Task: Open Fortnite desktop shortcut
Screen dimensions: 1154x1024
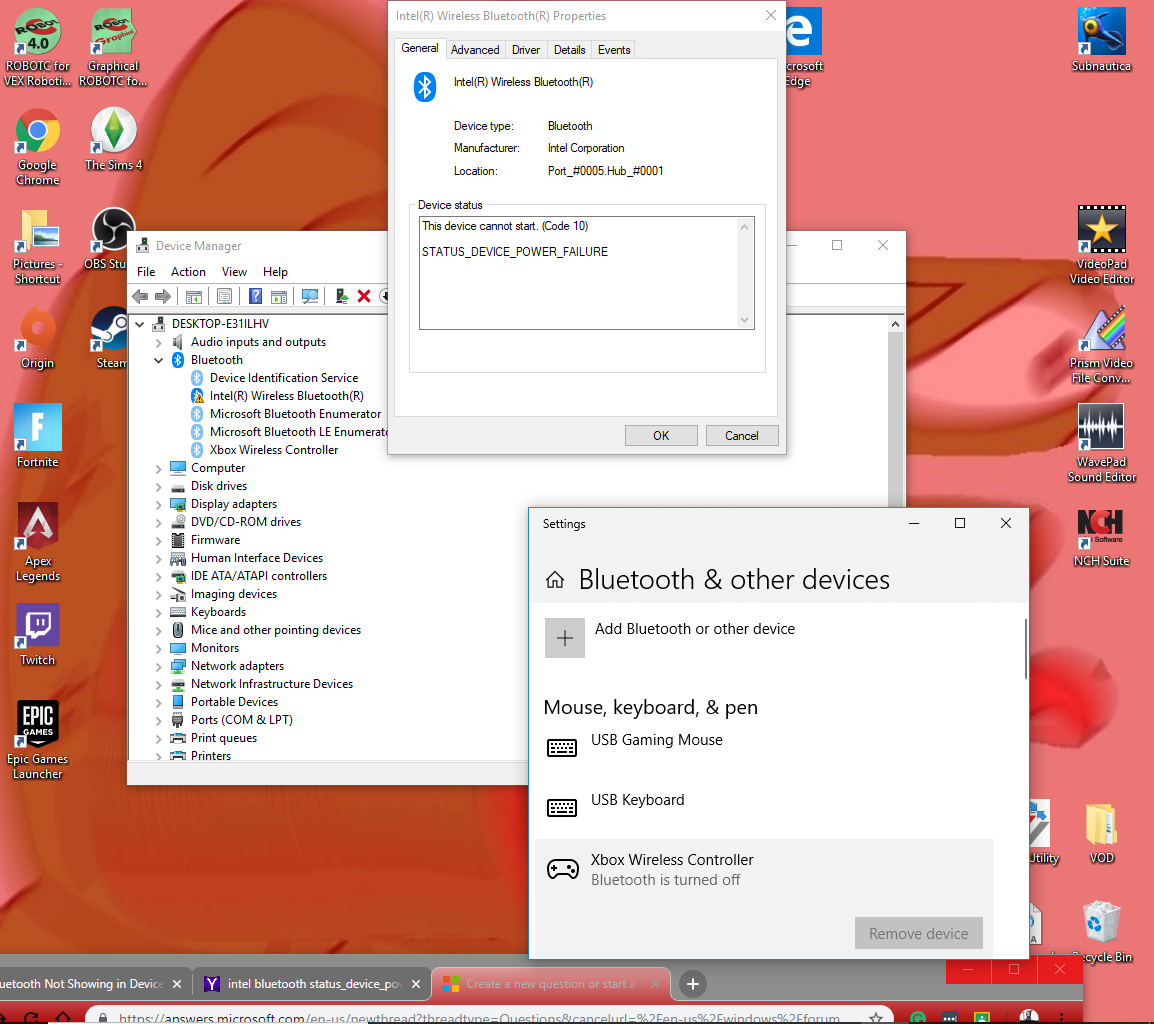Action: 38,436
